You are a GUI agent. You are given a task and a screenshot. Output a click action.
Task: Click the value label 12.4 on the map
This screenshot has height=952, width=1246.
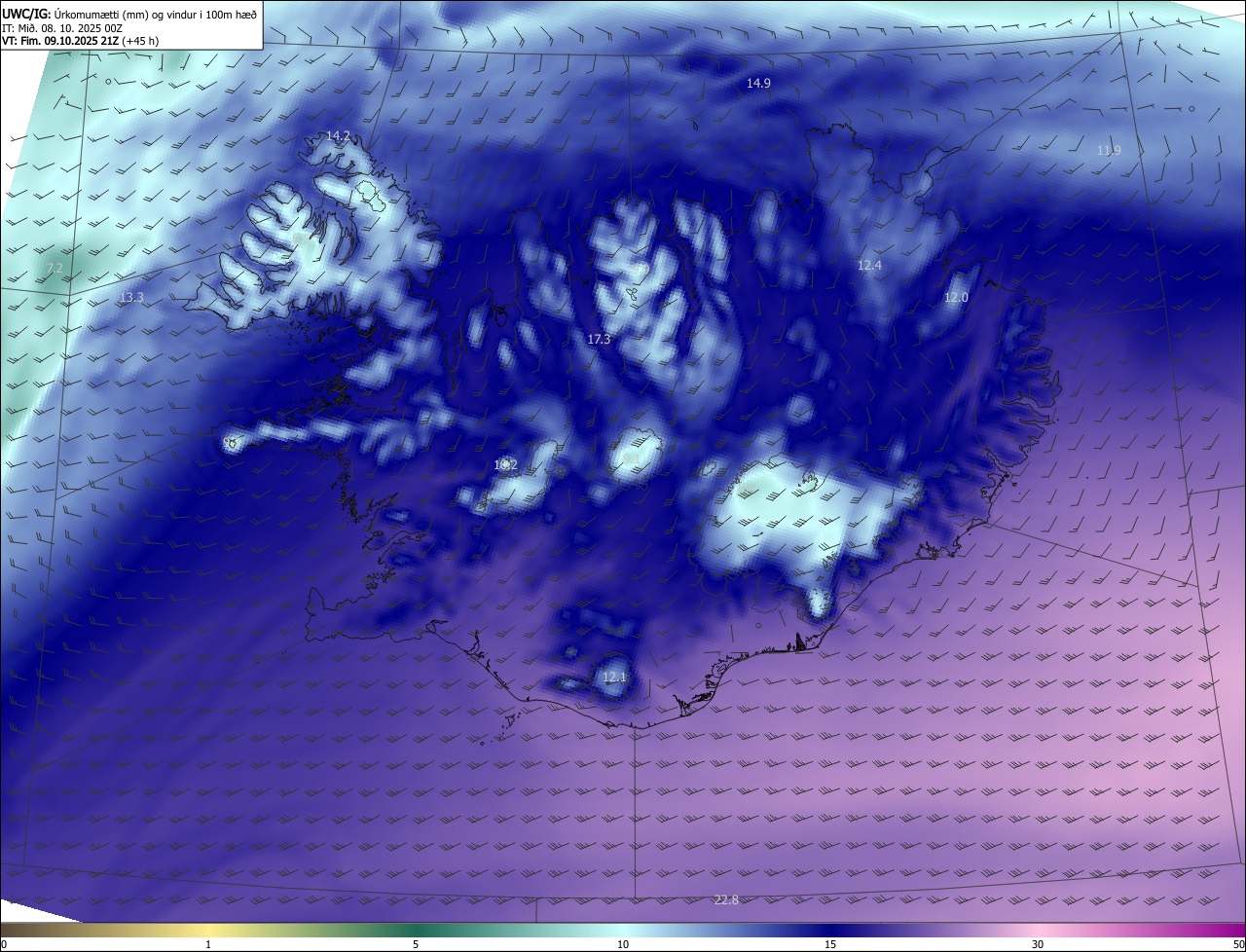pyautogui.click(x=869, y=266)
